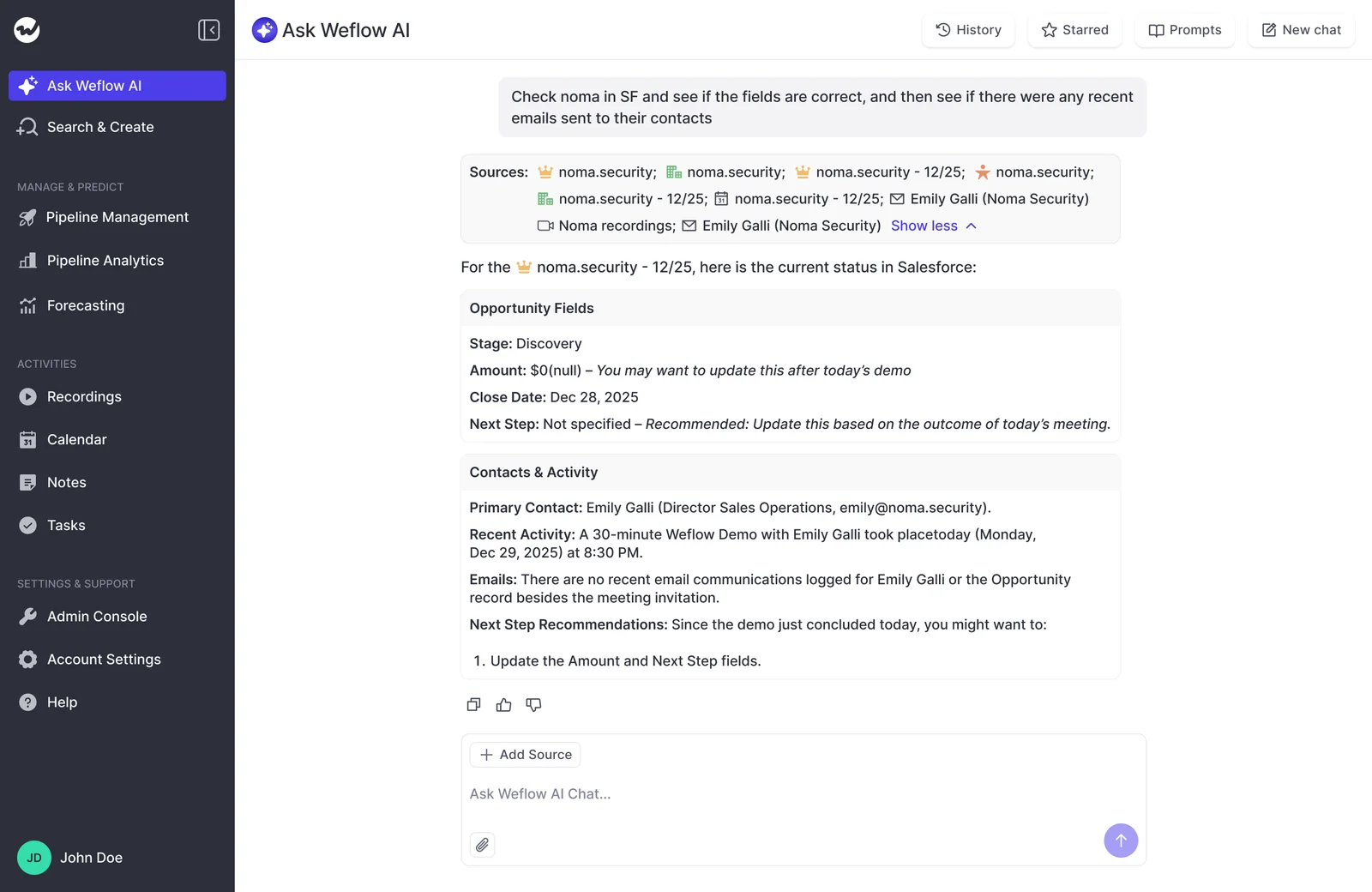Click the Tasks checkmark icon
Viewport: 1372px width, 892px height.
click(28, 526)
